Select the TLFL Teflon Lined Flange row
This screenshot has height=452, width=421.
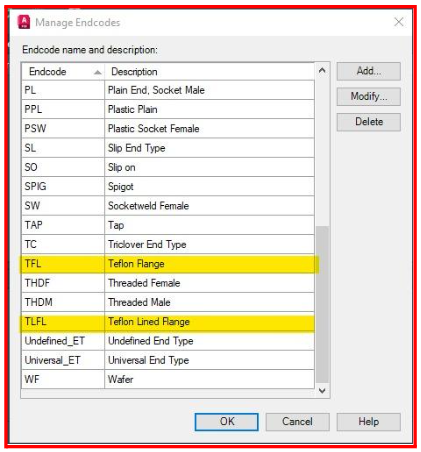[168, 322]
